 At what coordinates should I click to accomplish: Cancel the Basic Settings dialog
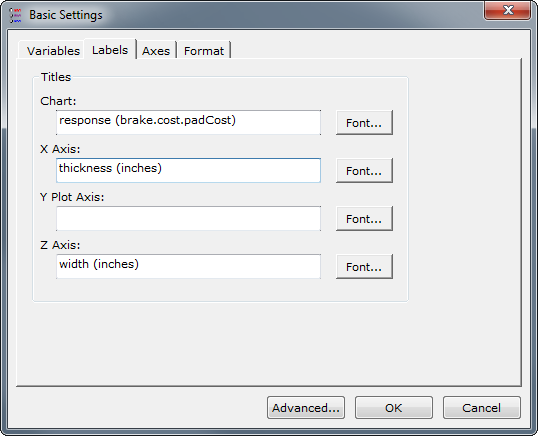[481, 408]
